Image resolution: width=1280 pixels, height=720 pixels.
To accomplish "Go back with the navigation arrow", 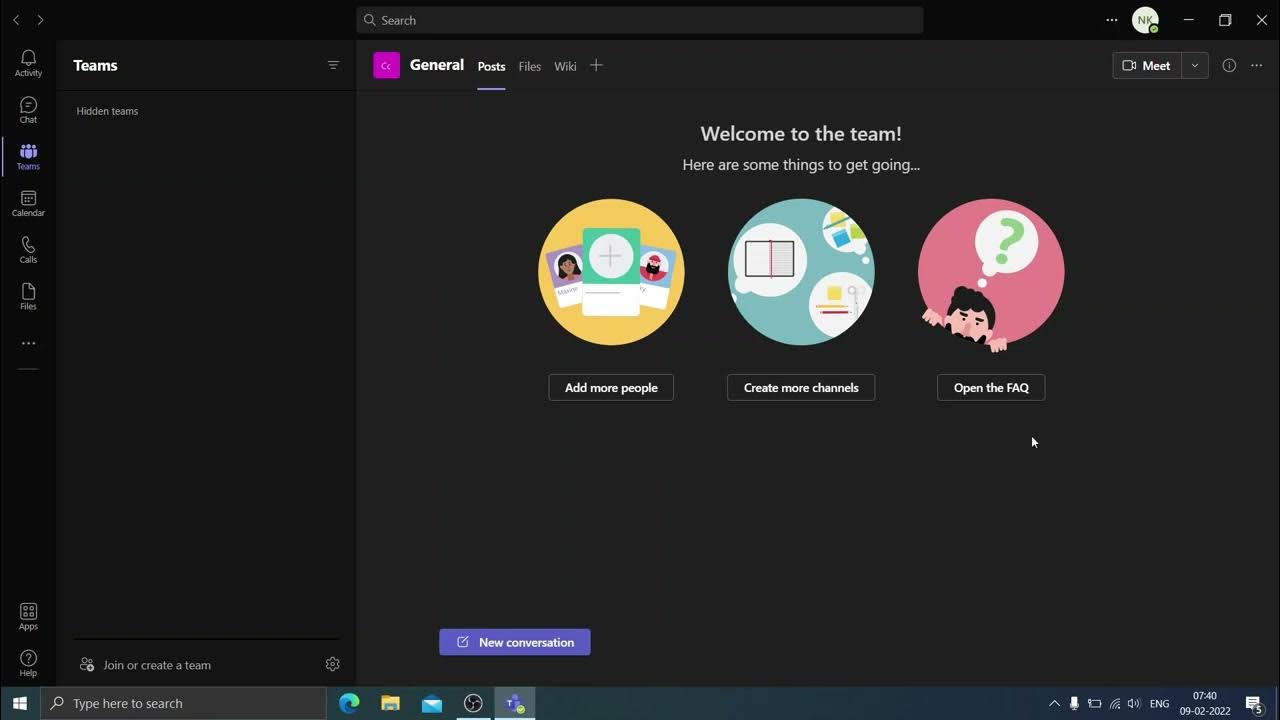I will [16, 20].
